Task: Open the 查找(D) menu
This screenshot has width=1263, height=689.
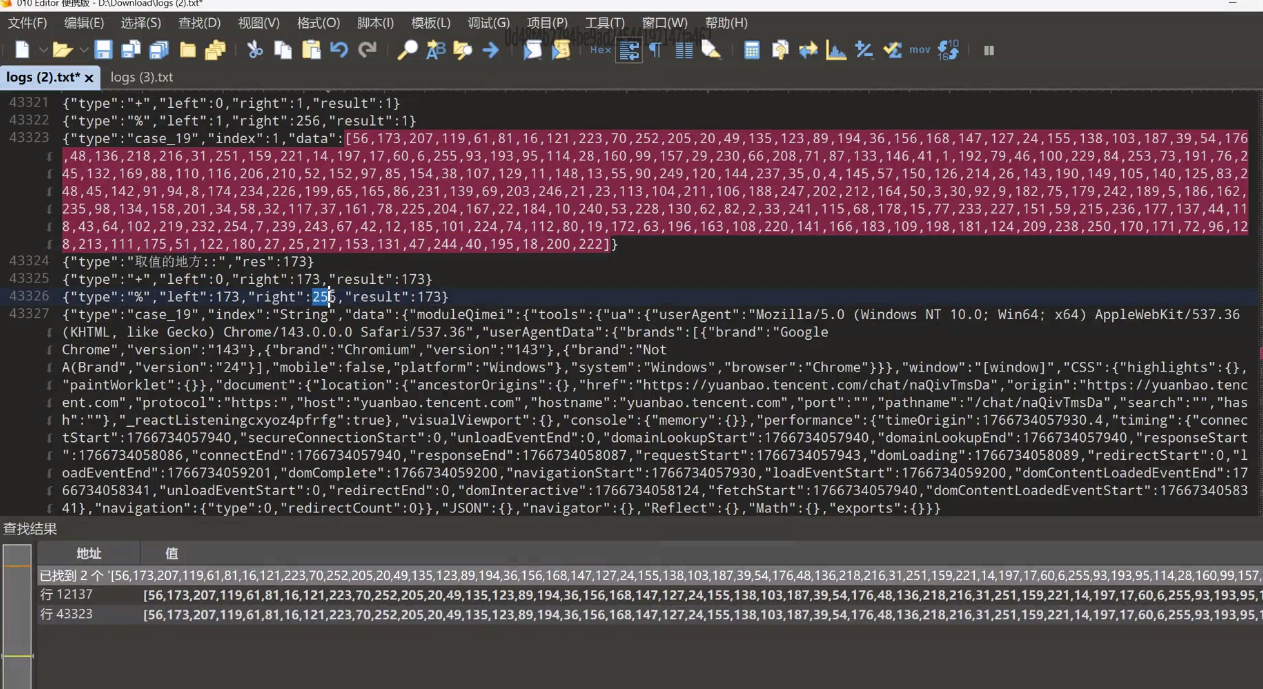Action: tap(199, 23)
